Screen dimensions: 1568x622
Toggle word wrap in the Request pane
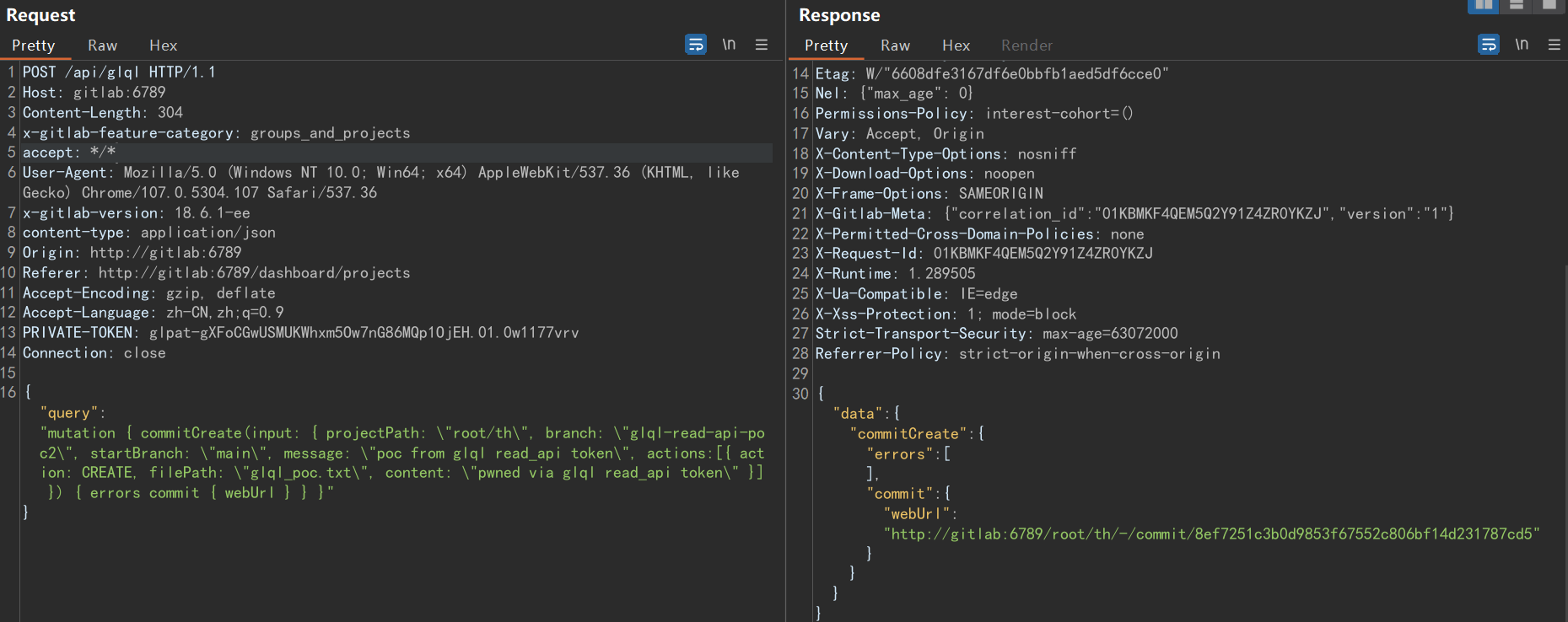pos(696,45)
